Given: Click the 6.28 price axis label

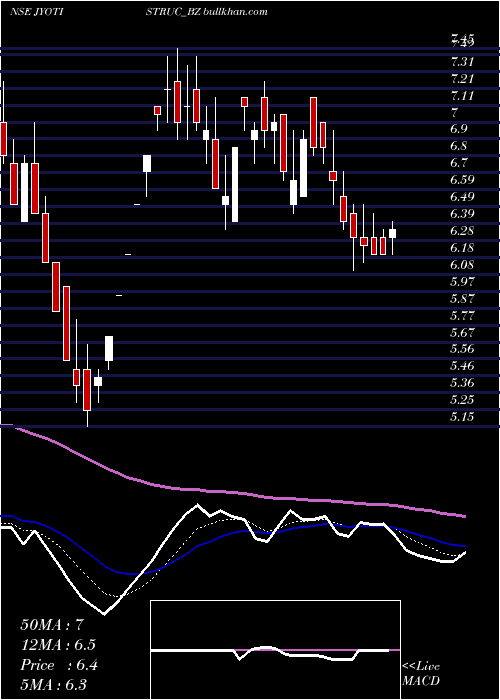Looking at the screenshot, I should click(462, 230).
